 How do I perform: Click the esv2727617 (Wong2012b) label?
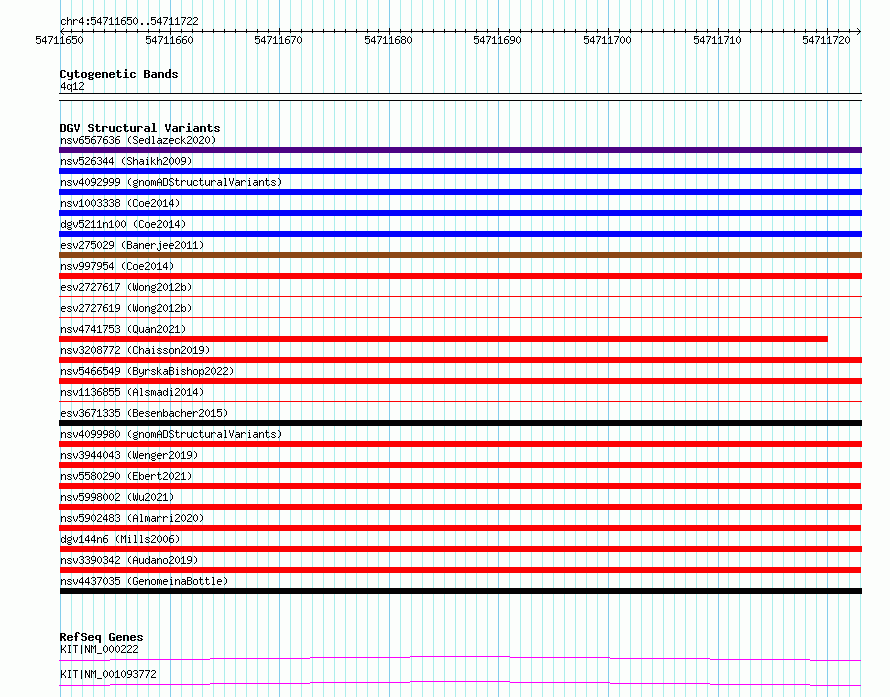coord(126,287)
